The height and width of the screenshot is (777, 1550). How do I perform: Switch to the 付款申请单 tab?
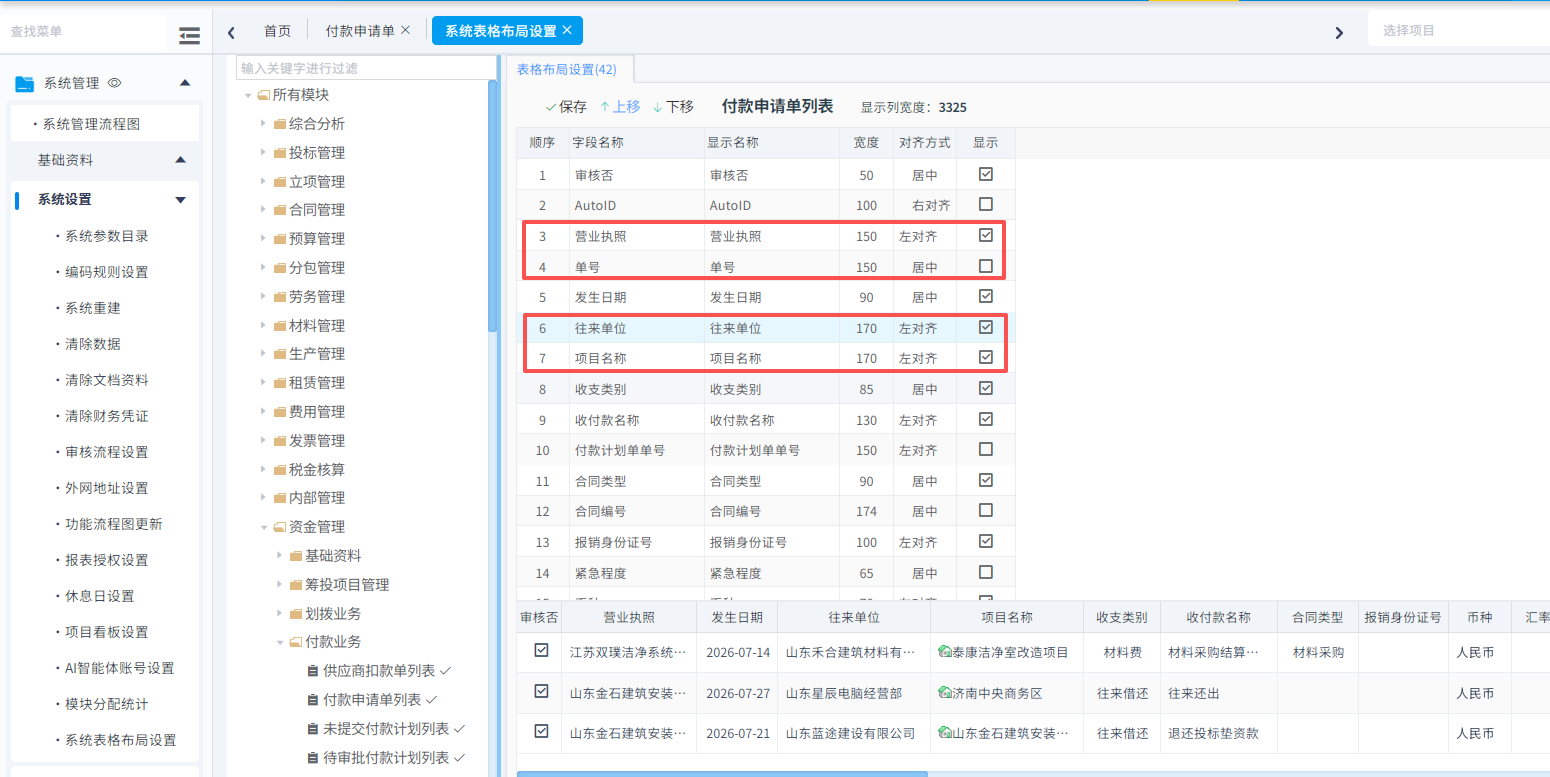[x=360, y=31]
